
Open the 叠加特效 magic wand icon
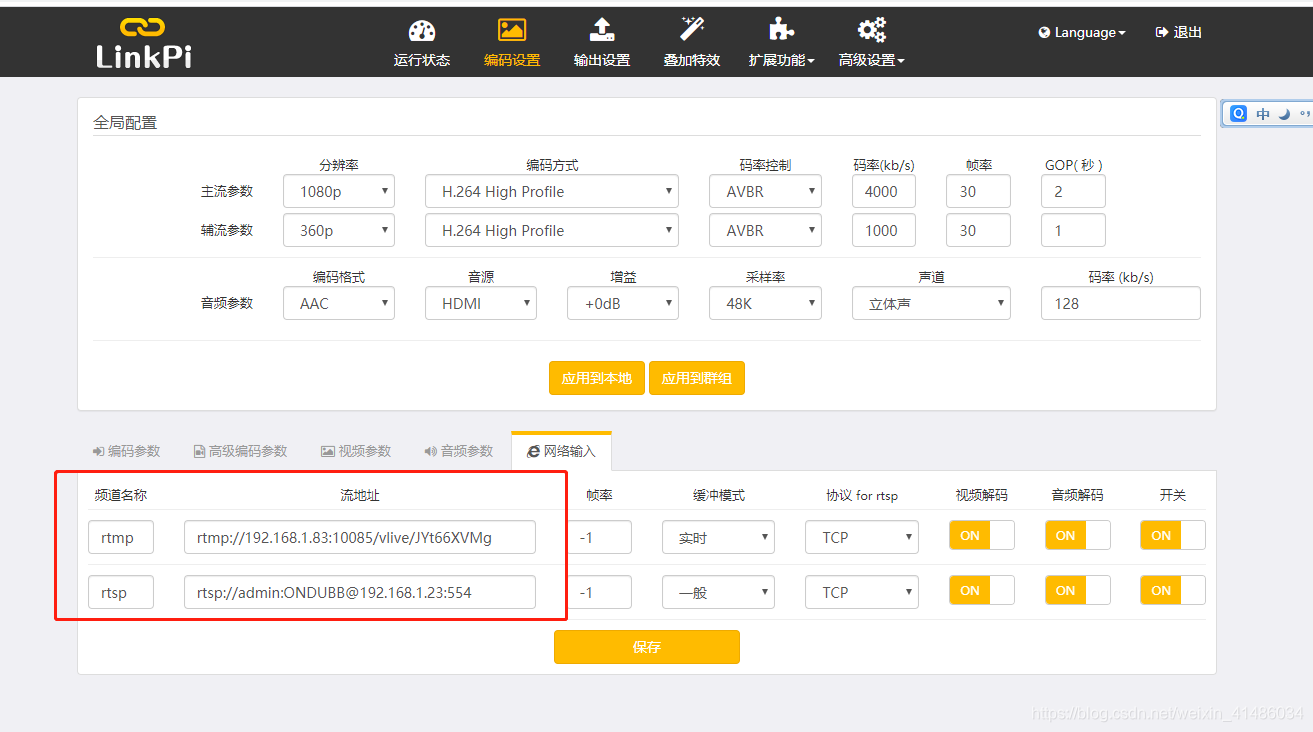(x=692, y=29)
